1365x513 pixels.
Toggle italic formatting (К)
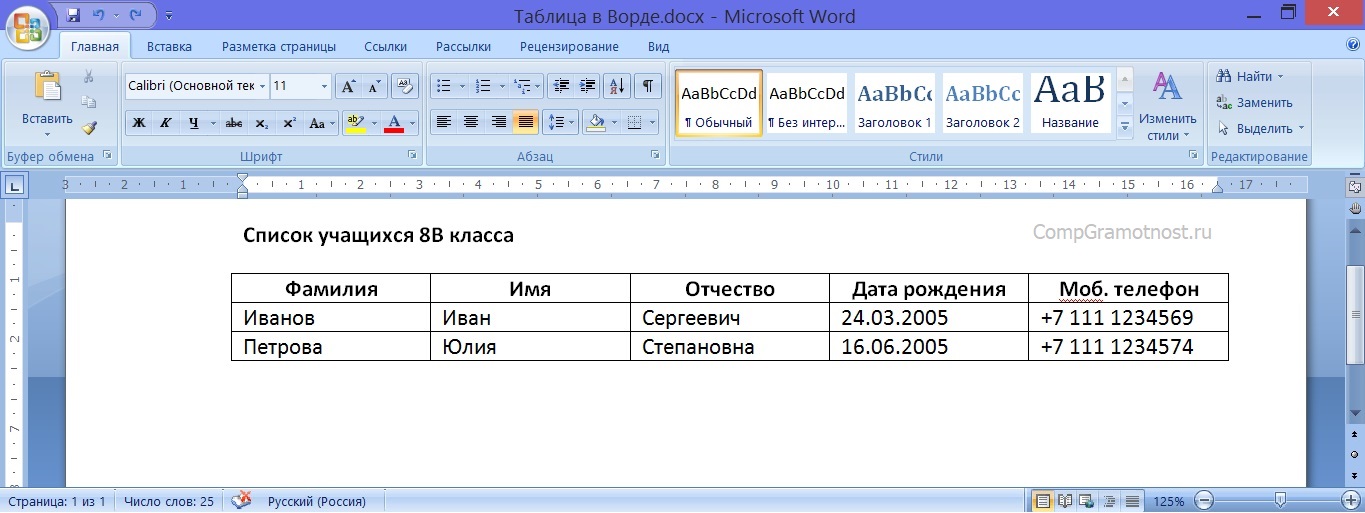tap(165, 123)
